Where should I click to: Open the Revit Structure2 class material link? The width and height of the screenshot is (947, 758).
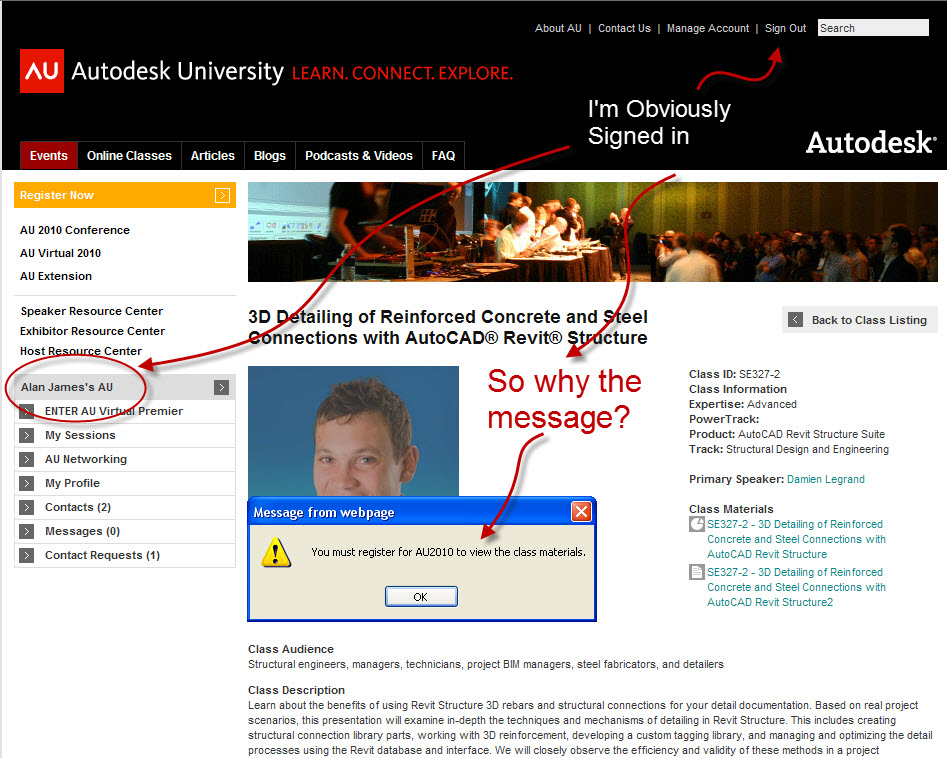tap(796, 587)
